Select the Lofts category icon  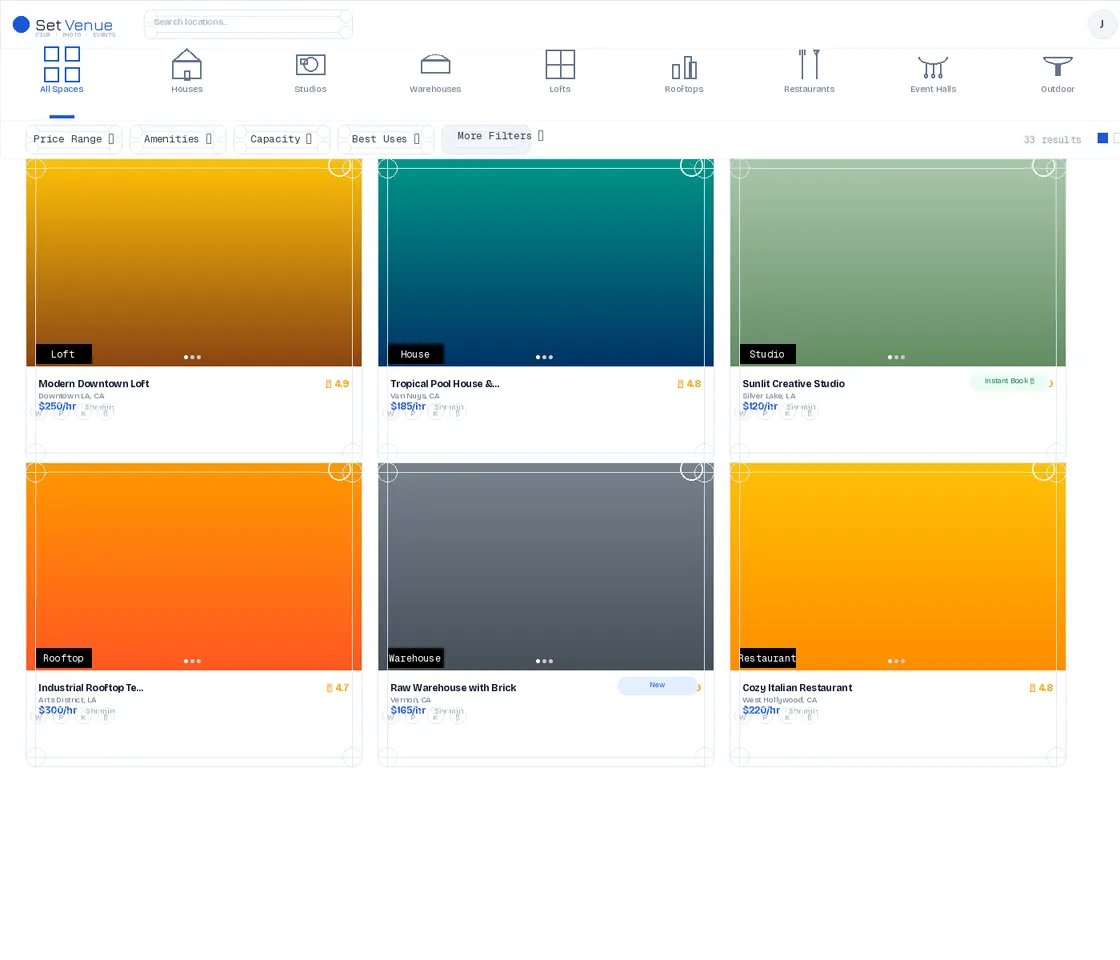point(560,64)
